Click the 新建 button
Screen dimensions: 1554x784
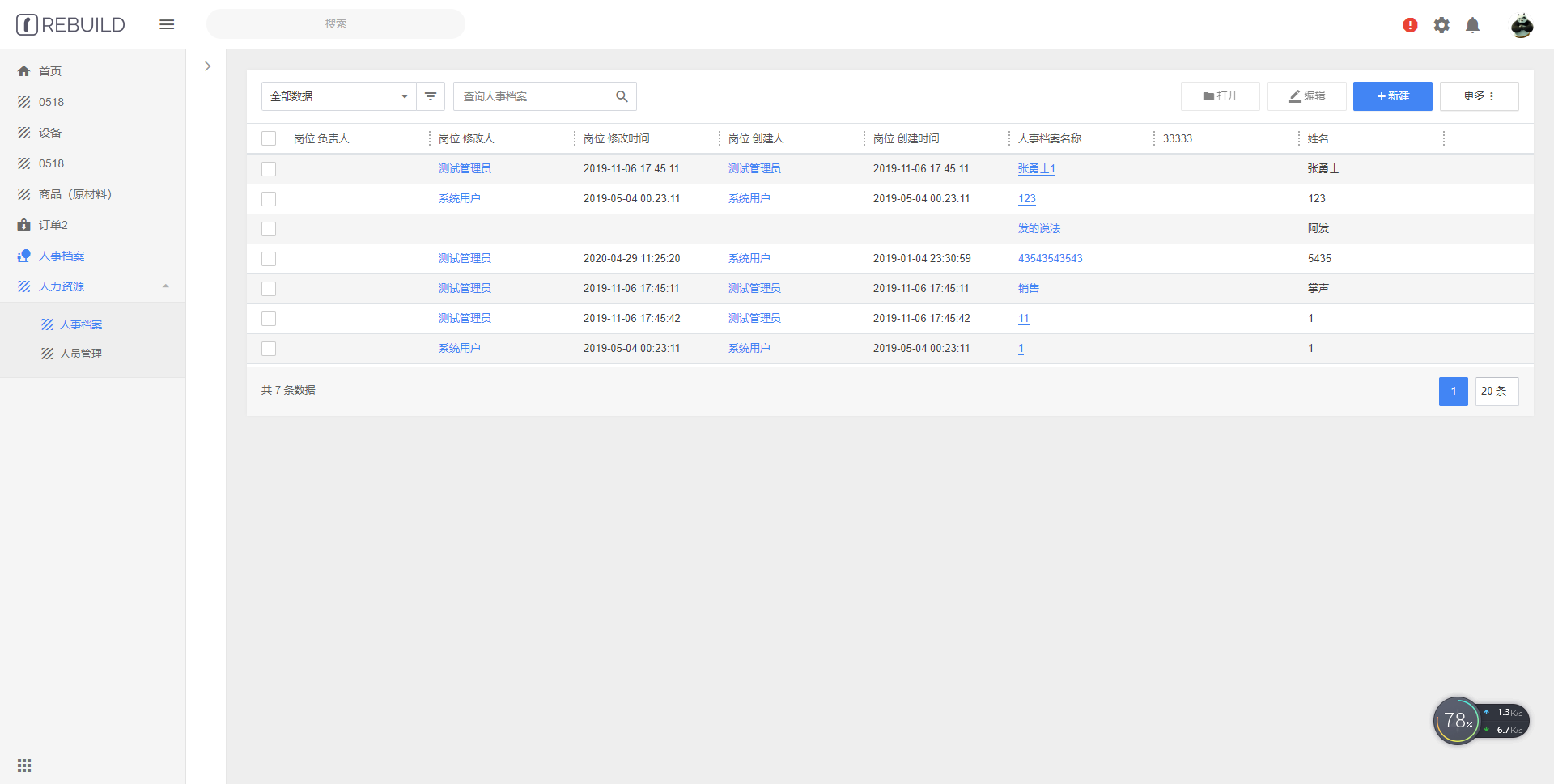click(x=1392, y=96)
